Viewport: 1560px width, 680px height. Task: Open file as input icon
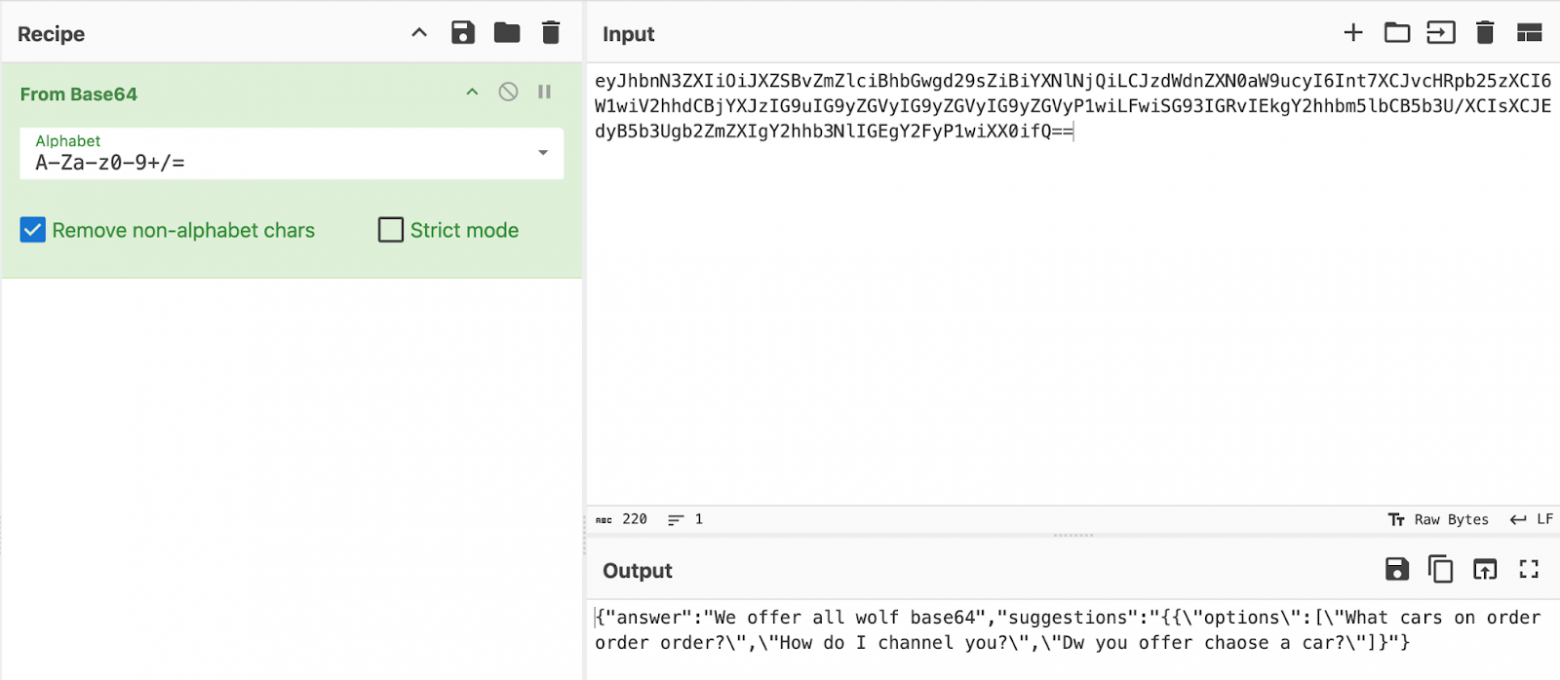(x=1440, y=33)
